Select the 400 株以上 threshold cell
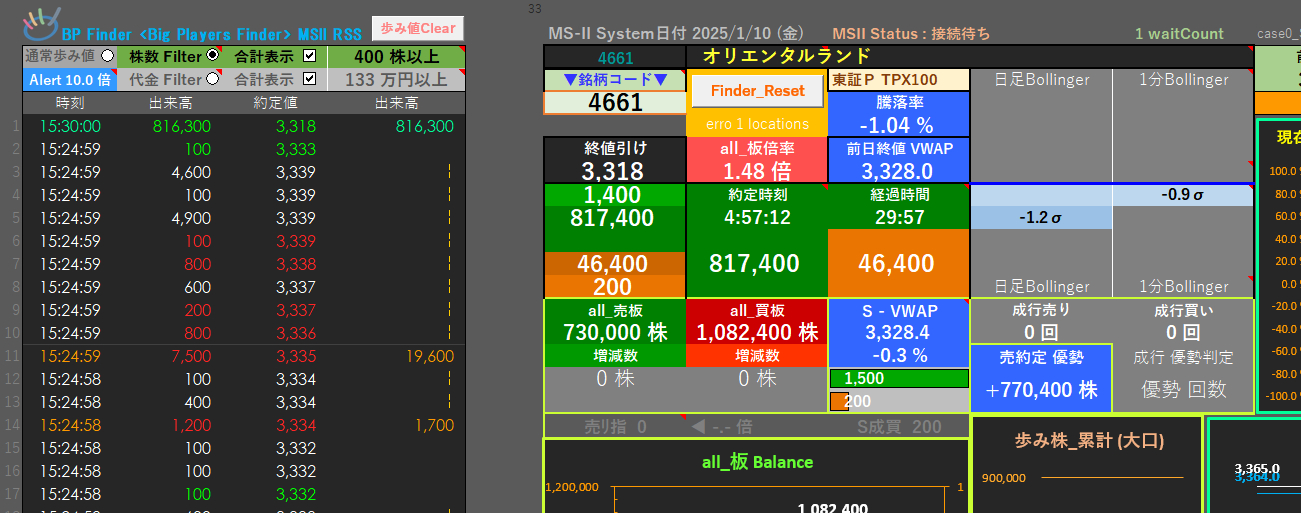 pyautogui.click(x=396, y=57)
